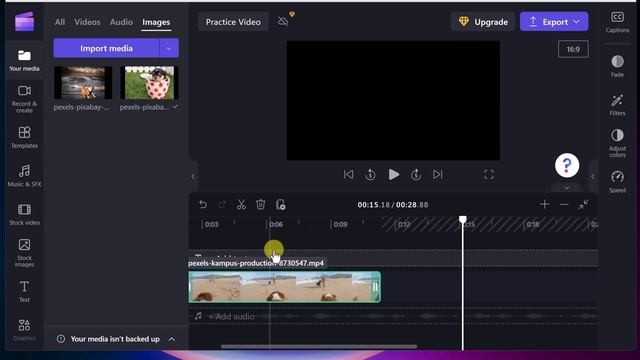The image size is (640, 360).
Task: Collapse the right property panel
Action: (593, 177)
